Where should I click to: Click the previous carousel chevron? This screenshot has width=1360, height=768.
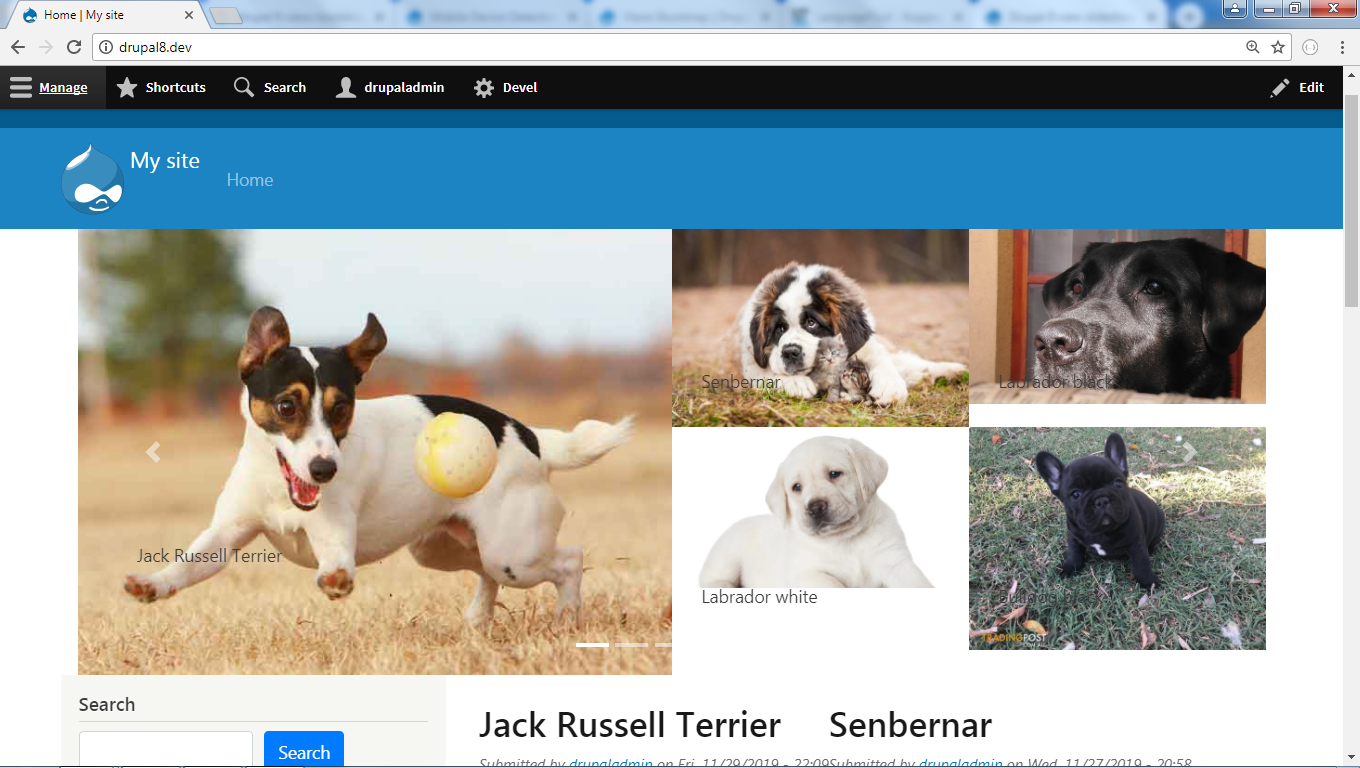point(152,452)
